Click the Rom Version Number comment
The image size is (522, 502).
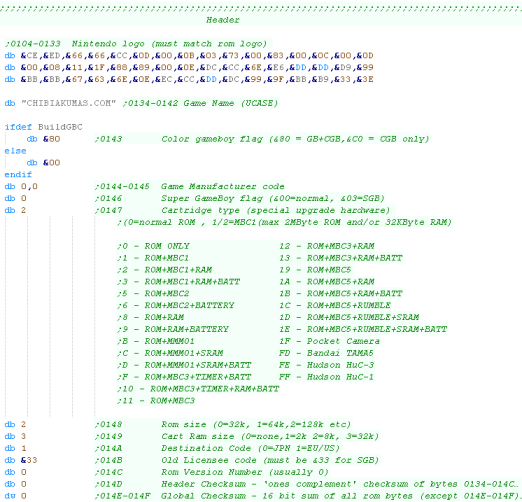tap(212, 472)
